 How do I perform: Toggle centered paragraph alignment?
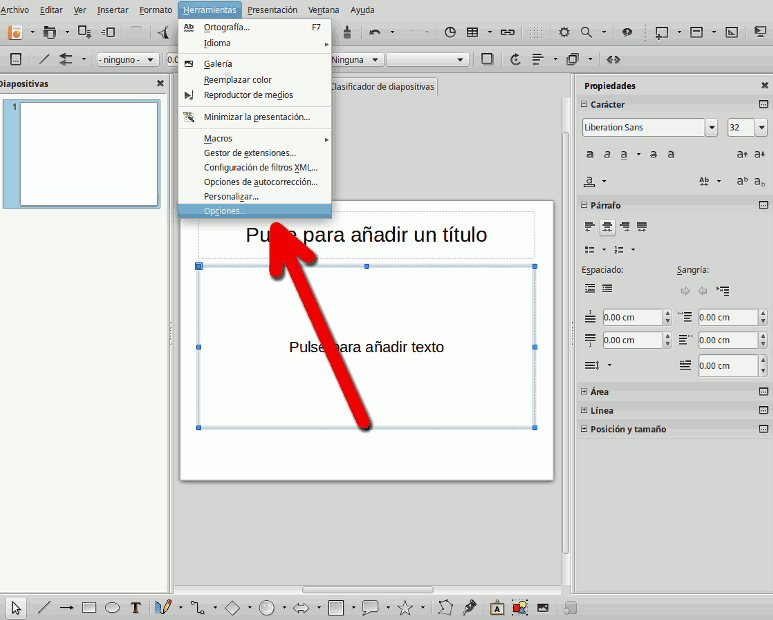[607, 226]
